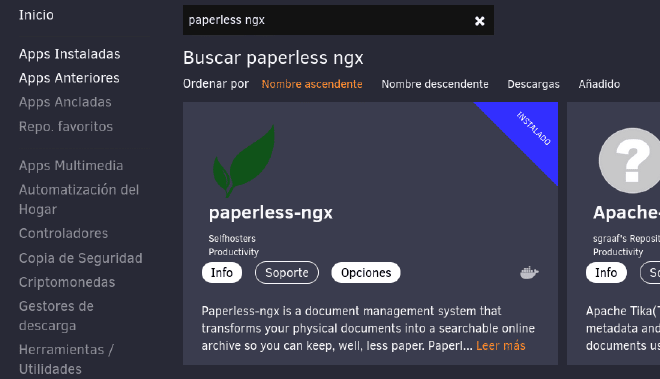This screenshot has height=379, width=660.
Task: Expand description with Leer más
Action: click(501, 346)
